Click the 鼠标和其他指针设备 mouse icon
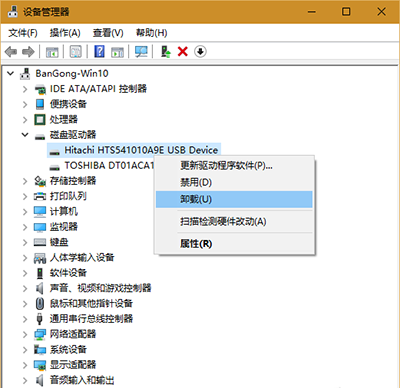 (x=40, y=303)
